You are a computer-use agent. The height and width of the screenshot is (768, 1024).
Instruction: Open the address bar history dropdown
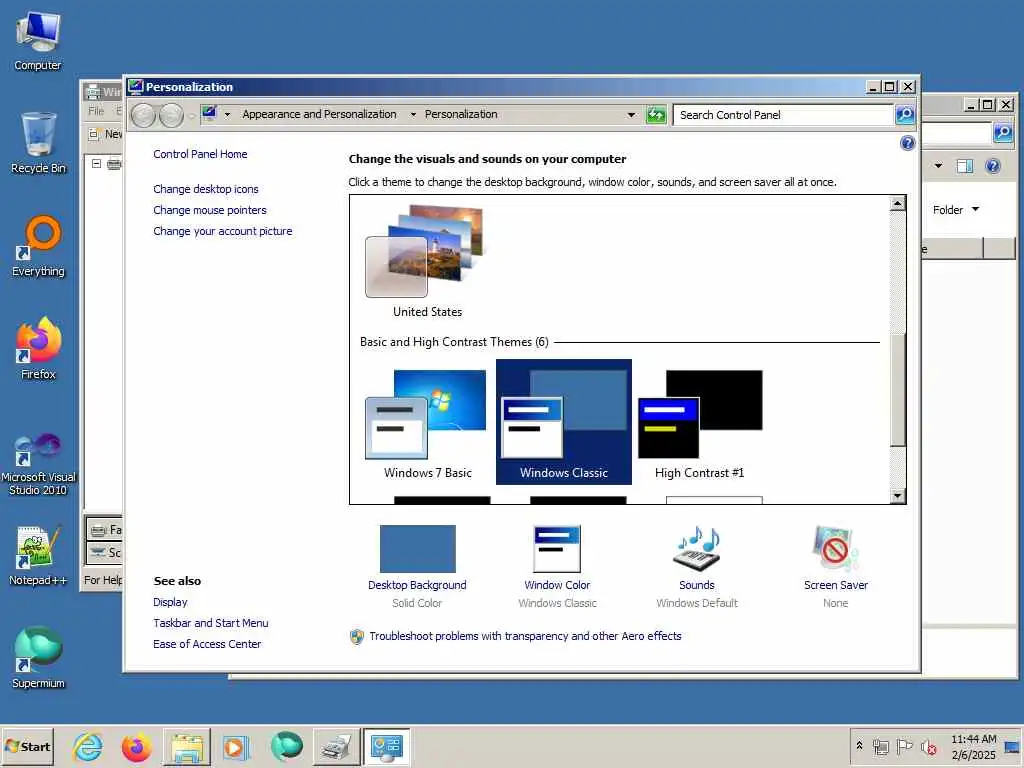(631, 115)
